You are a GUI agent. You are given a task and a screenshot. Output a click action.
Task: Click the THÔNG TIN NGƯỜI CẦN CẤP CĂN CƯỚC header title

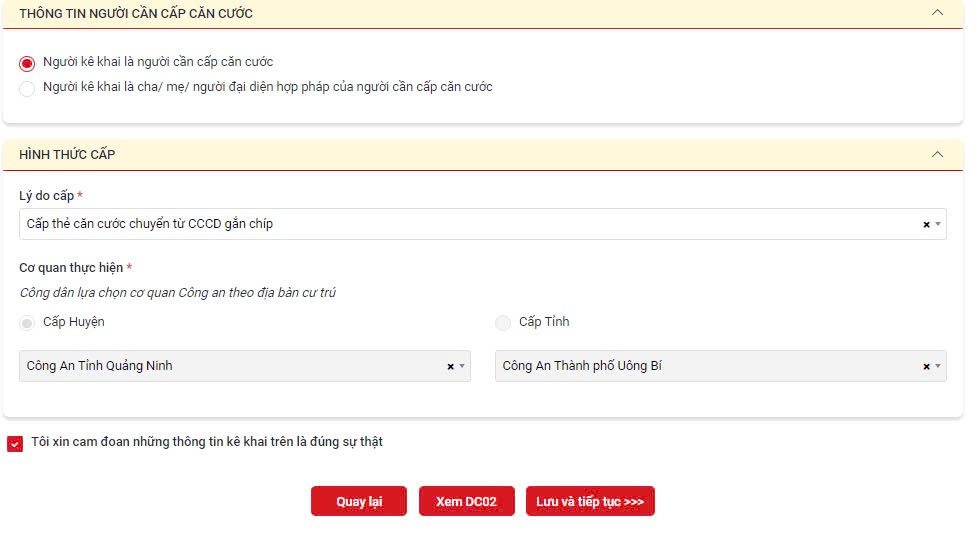[136, 14]
